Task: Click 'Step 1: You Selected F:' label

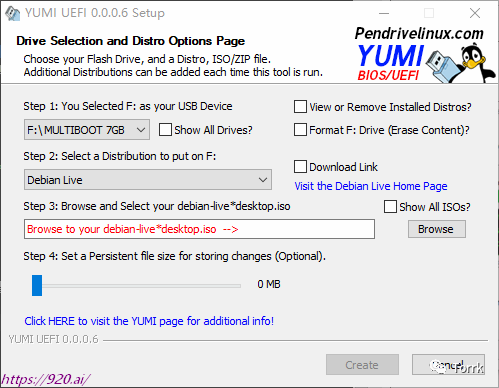Action: [x=128, y=106]
